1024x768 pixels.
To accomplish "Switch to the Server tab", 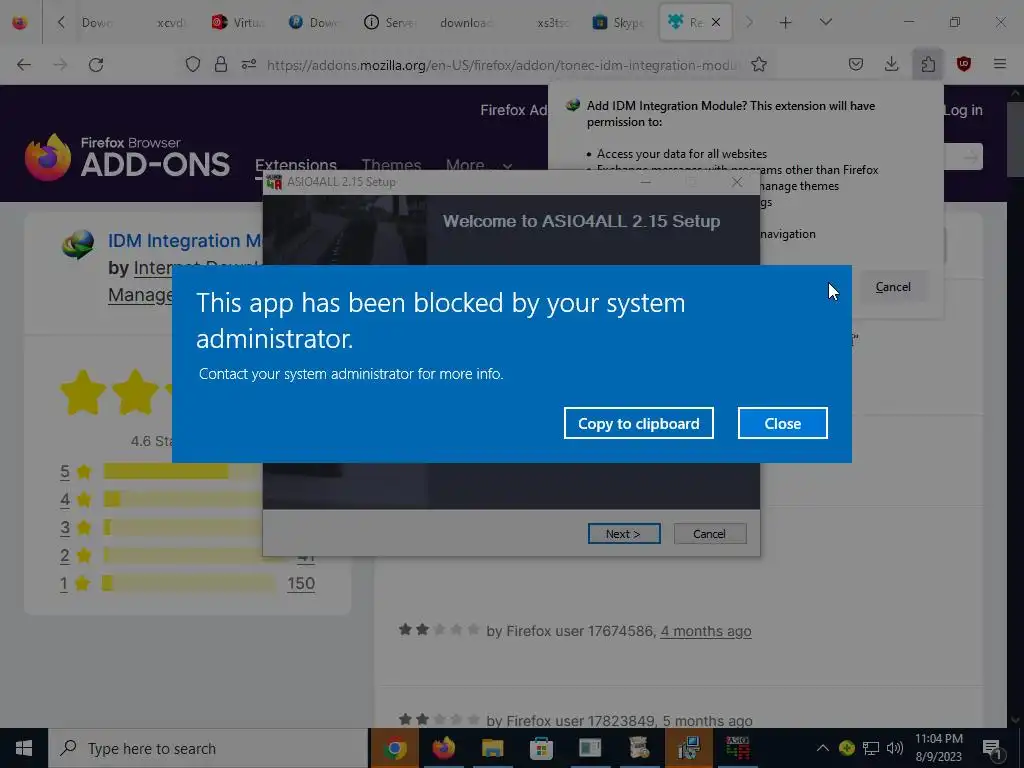I will [391, 23].
